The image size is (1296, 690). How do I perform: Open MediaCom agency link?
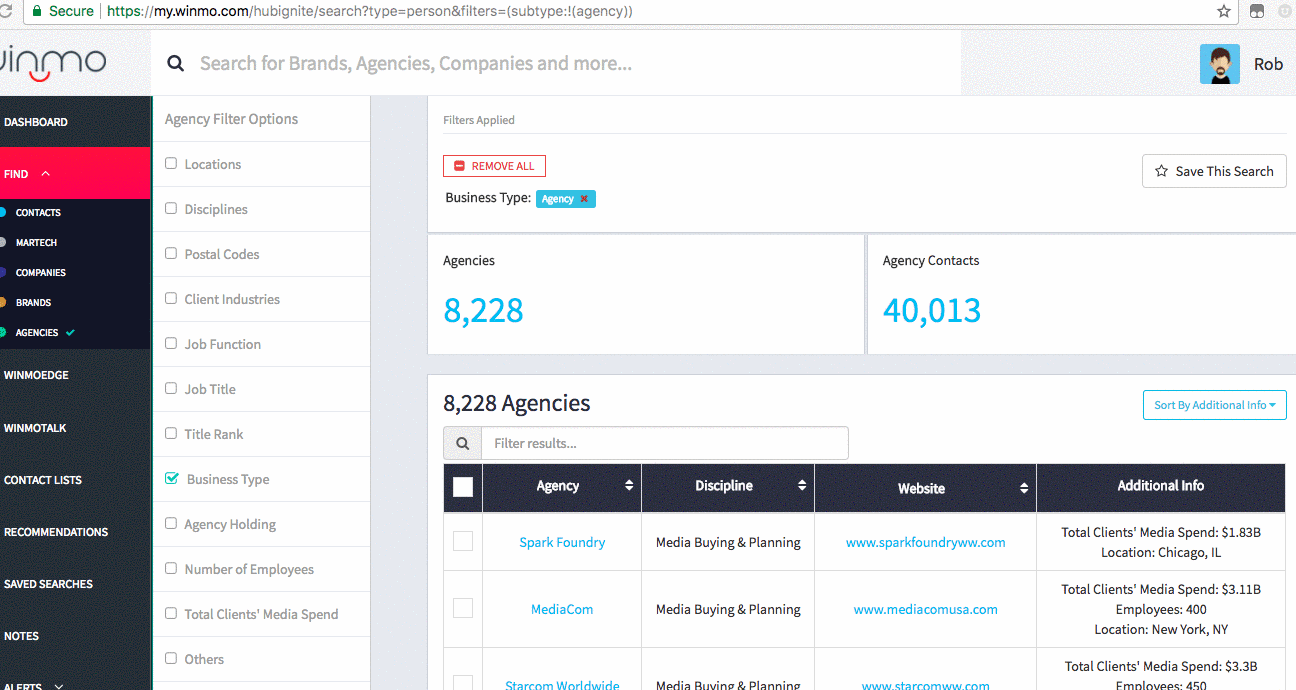pyautogui.click(x=562, y=609)
